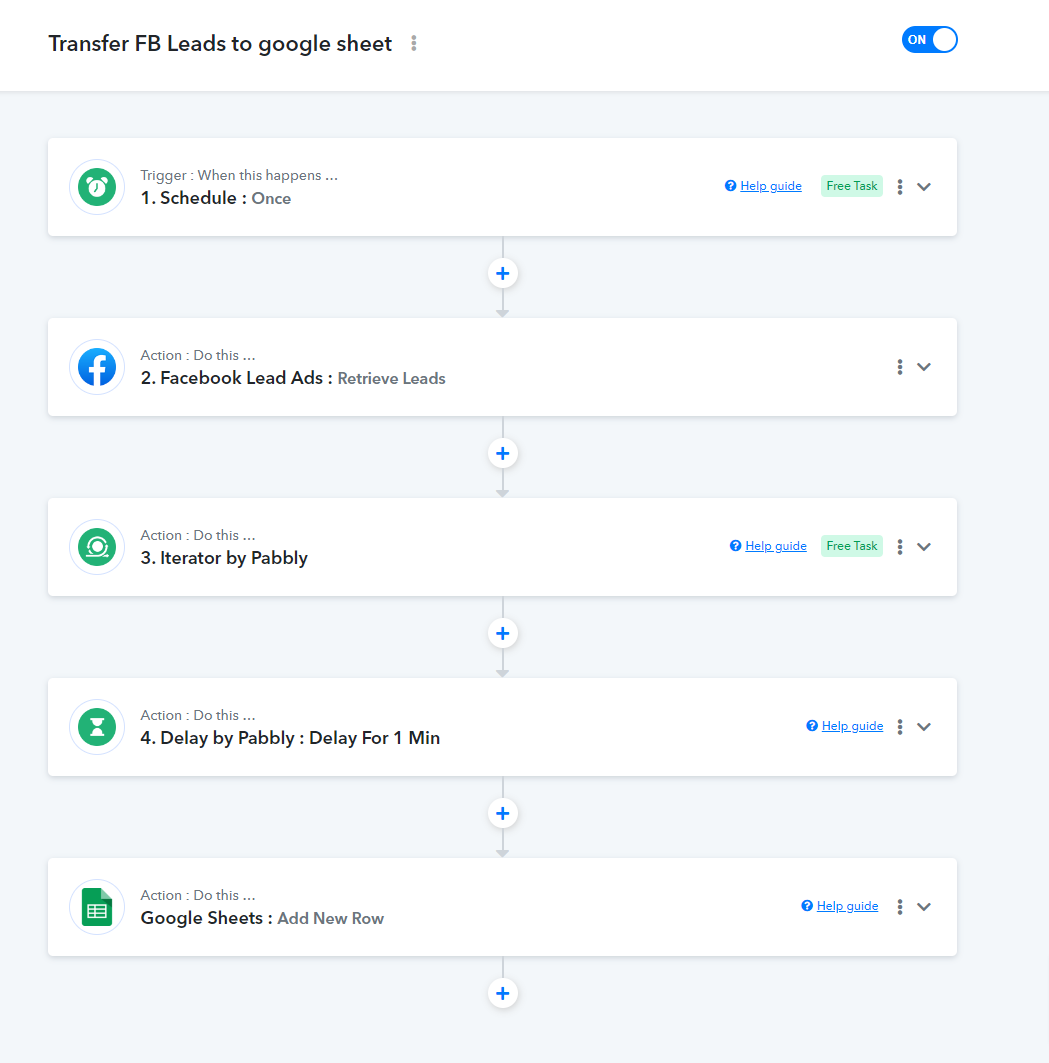
Task: Click the Google Sheets icon
Action: click(97, 907)
